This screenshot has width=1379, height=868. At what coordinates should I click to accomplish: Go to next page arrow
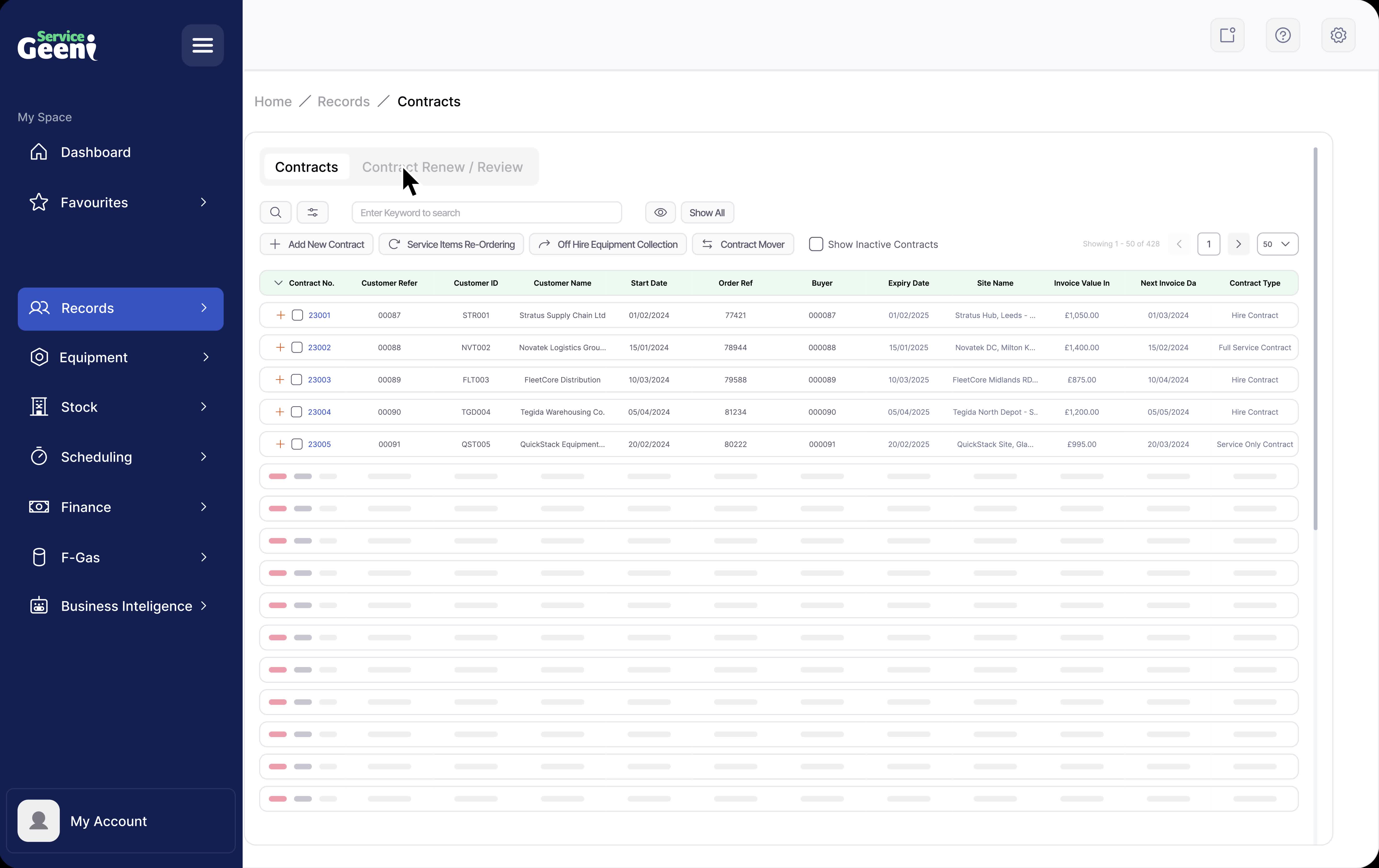(1239, 244)
